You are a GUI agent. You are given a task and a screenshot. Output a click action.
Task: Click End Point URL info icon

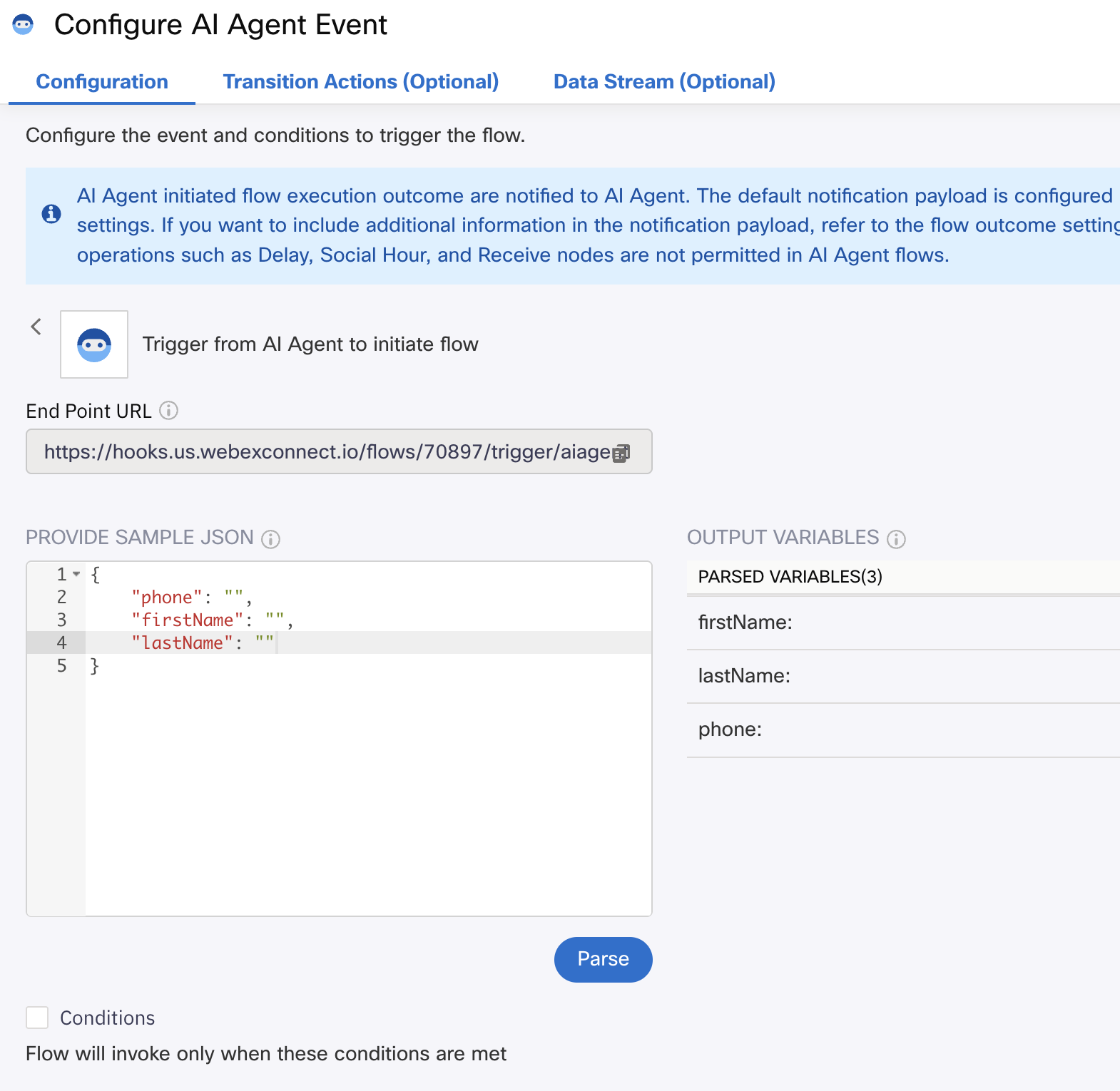(x=168, y=411)
